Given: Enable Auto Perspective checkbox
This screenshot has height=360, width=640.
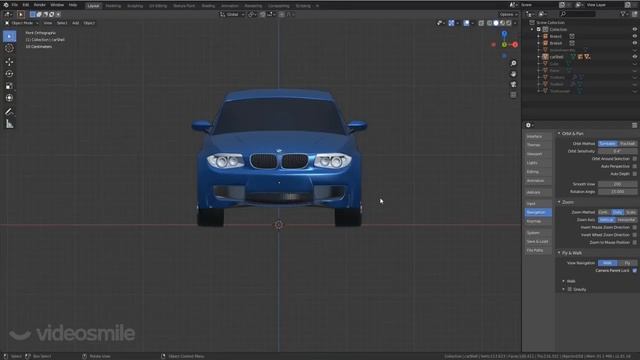Looking at the screenshot, I should tap(634, 166).
